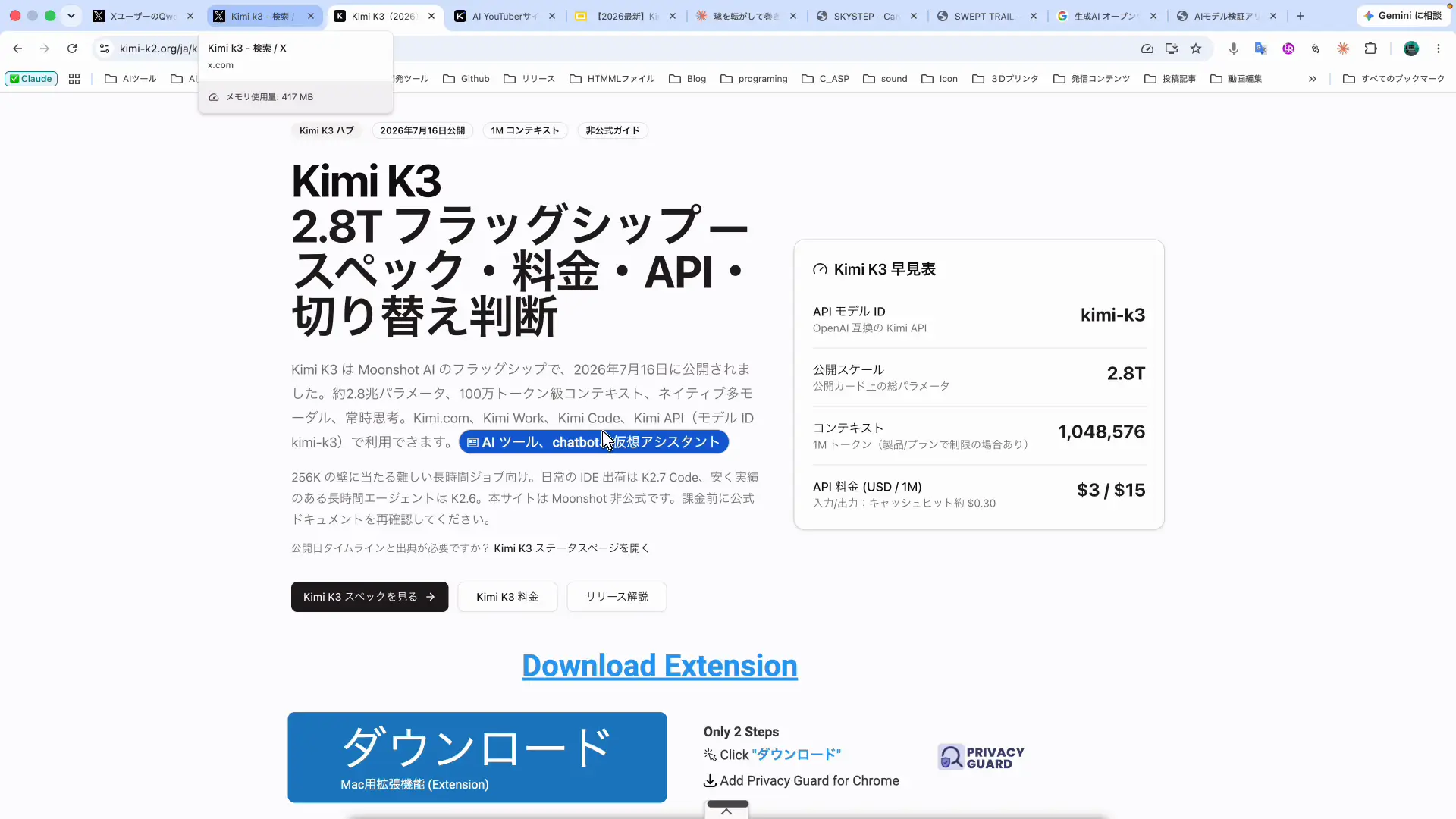Open the 投稿記事 bookmarks folder
Image resolution: width=1456 pixels, height=819 pixels.
click(1170, 79)
